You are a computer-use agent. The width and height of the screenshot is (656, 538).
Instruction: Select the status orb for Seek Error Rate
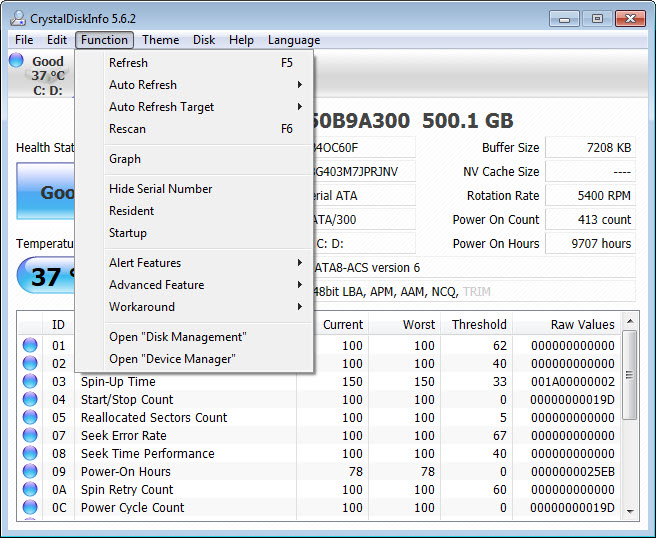30,435
